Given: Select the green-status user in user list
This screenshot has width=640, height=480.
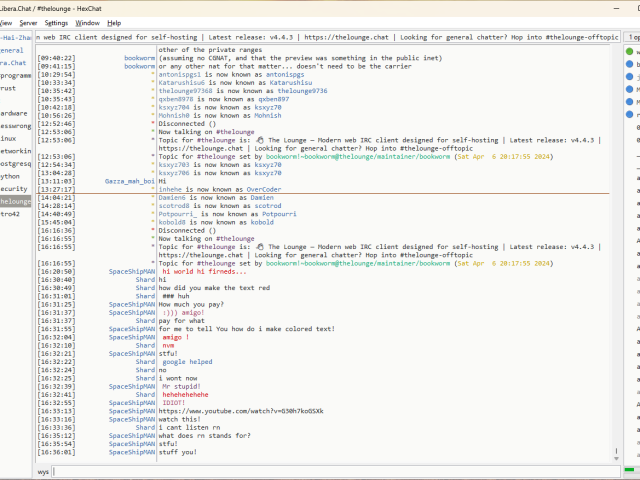Looking at the screenshot, I should (632, 51).
